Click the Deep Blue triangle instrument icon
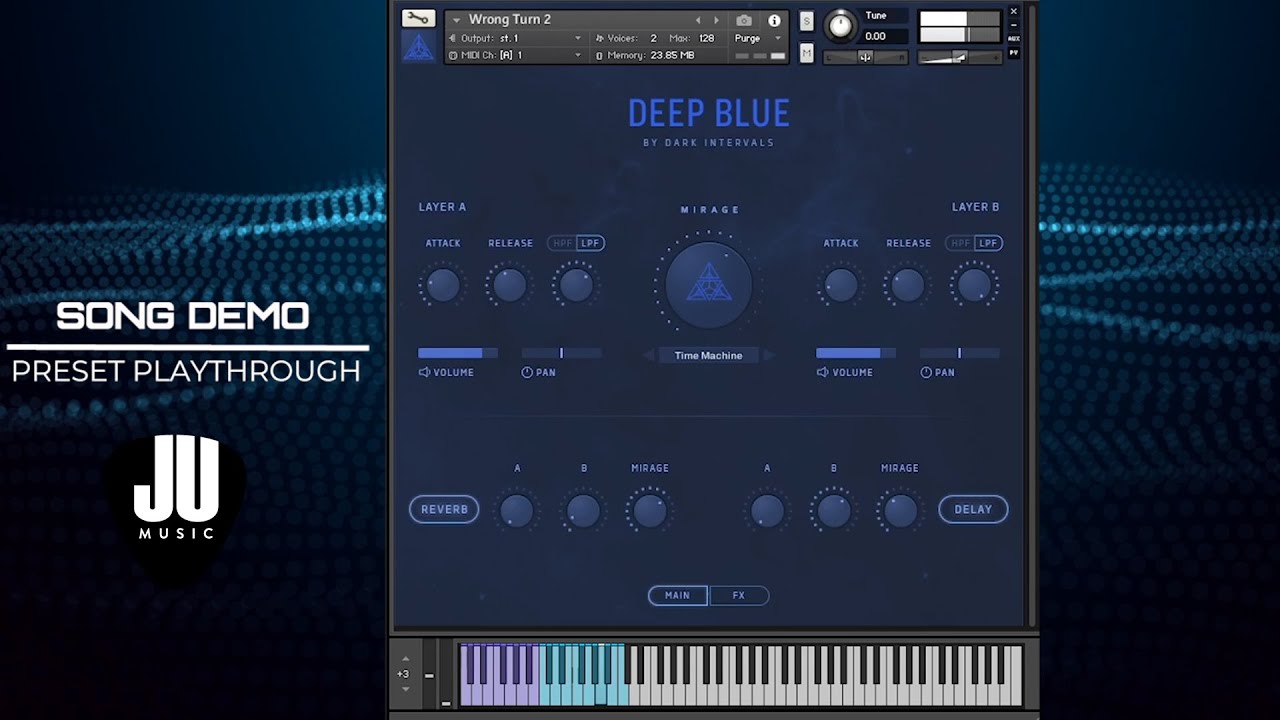The width and height of the screenshot is (1280, 720). pyautogui.click(x=418, y=46)
